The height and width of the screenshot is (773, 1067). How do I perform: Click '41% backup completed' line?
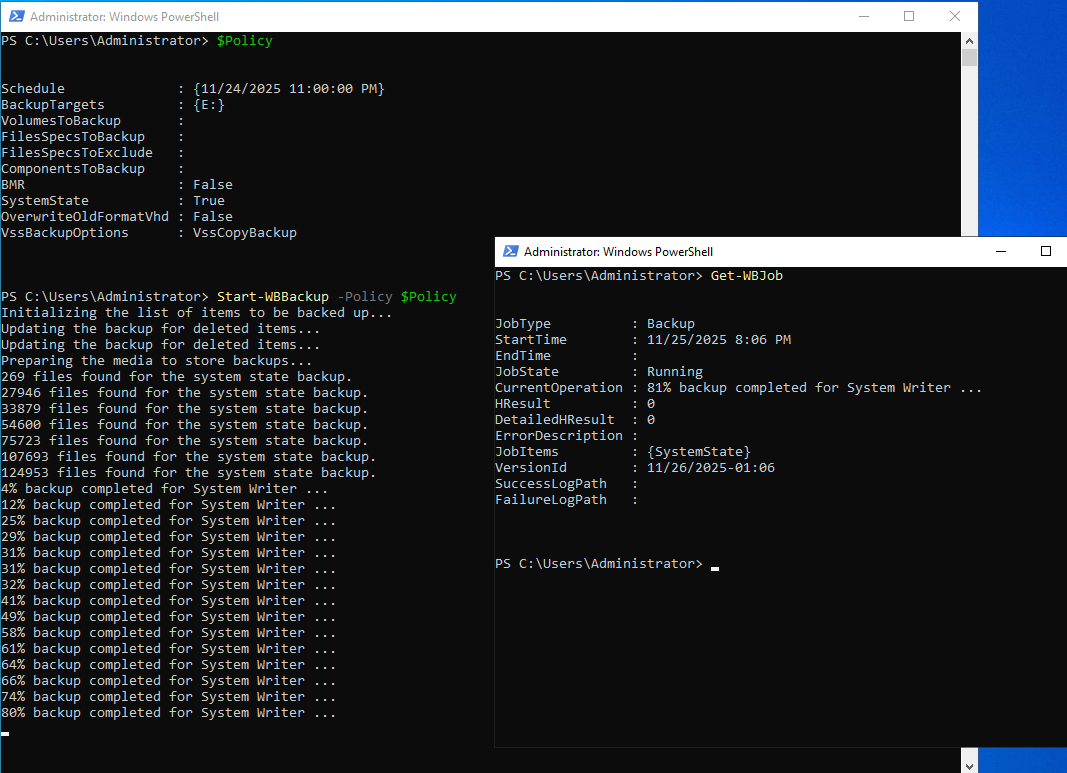click(168, 600)
